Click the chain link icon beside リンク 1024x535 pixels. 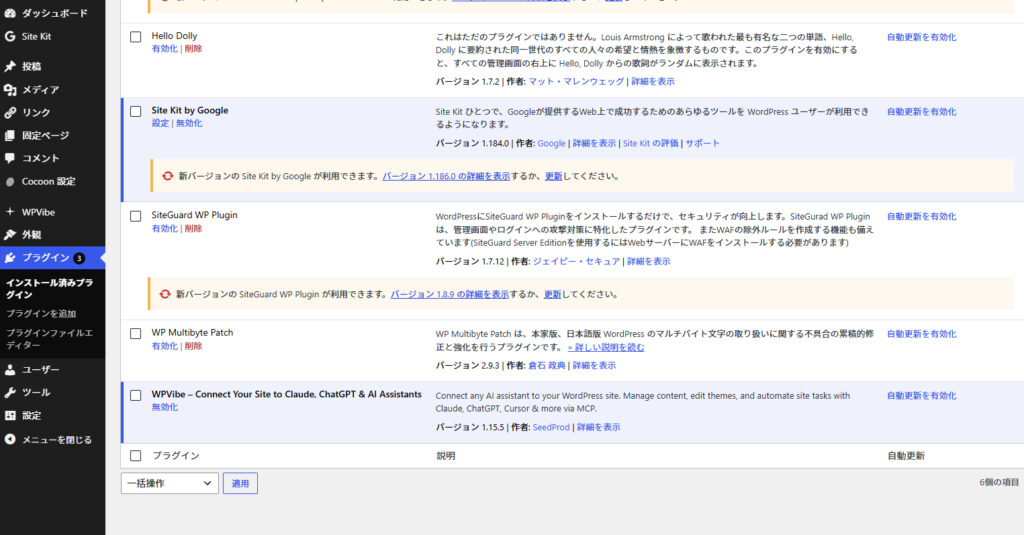pyautogui.click(x=10, y=112)
